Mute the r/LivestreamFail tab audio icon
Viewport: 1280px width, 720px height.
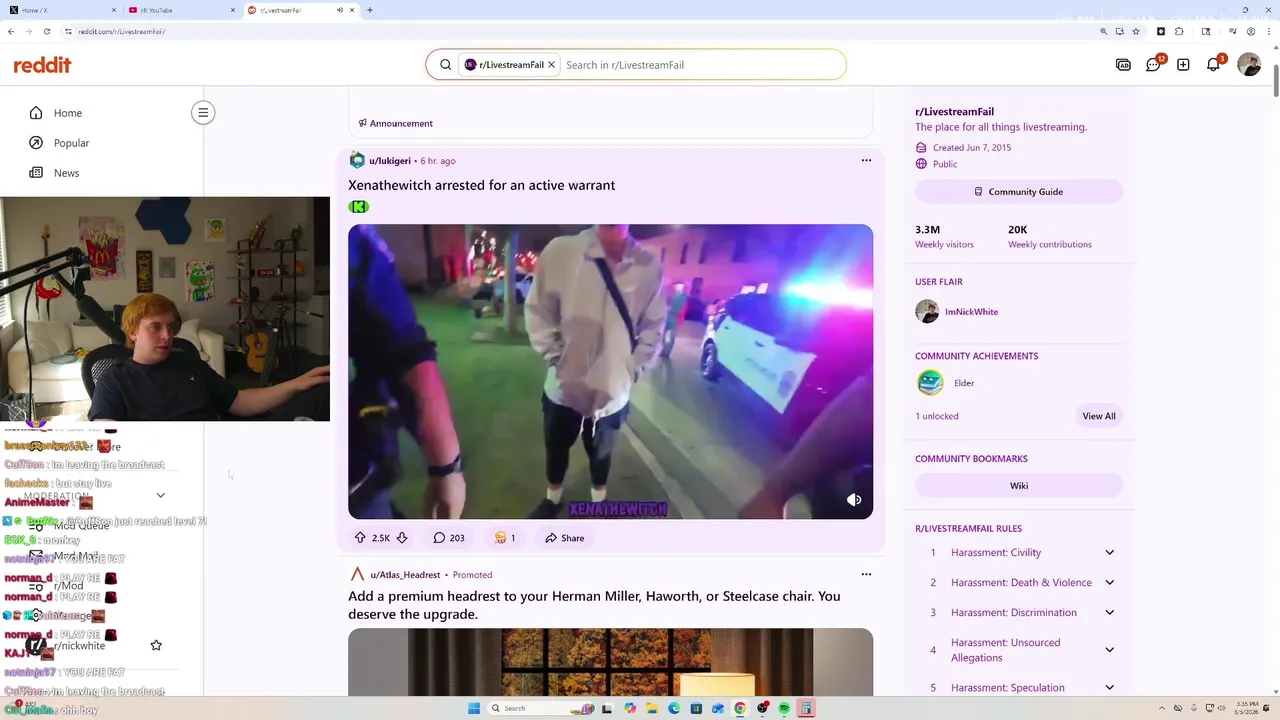tap(340, 10)
